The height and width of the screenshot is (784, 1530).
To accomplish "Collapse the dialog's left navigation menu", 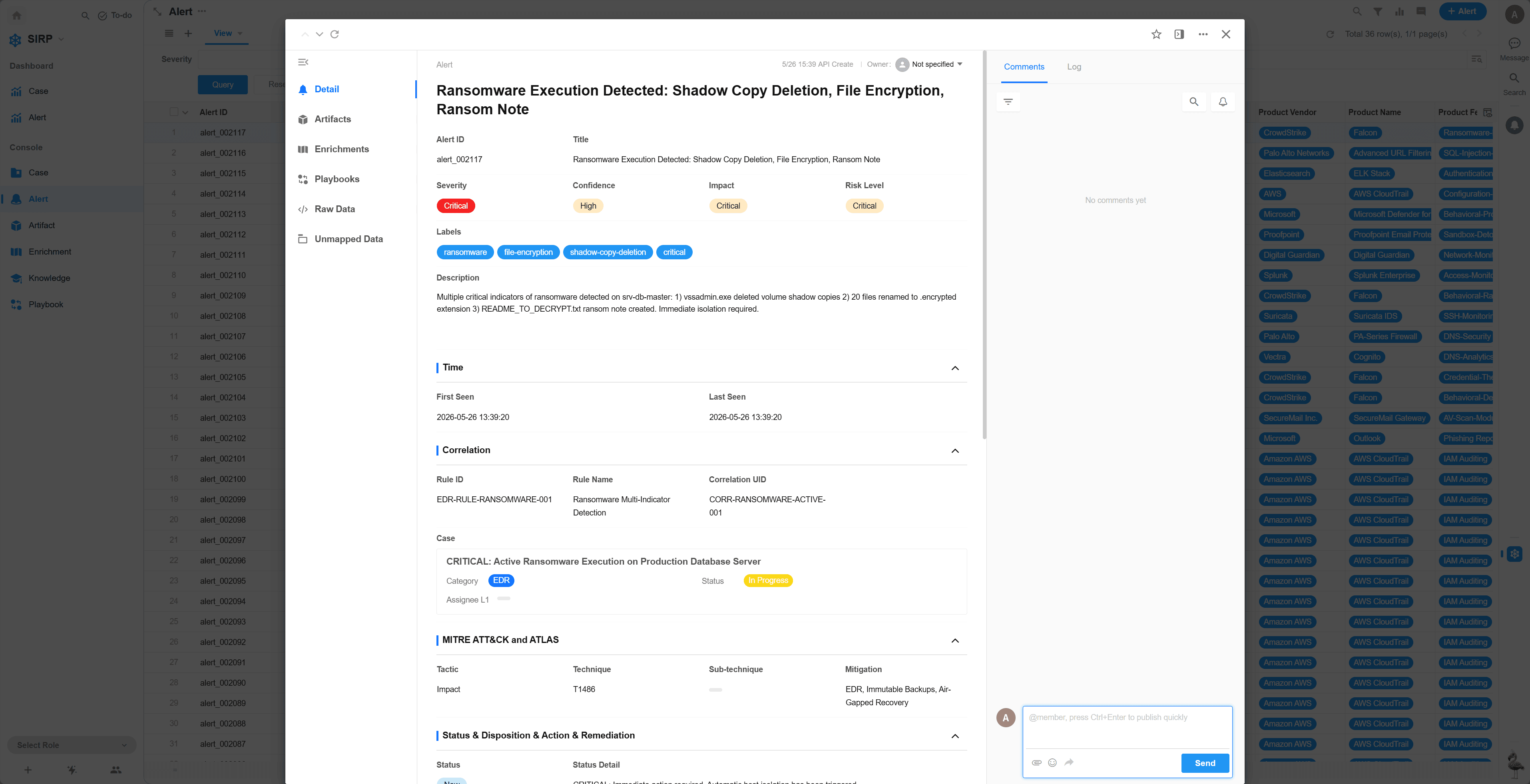I will coord(303,62).
